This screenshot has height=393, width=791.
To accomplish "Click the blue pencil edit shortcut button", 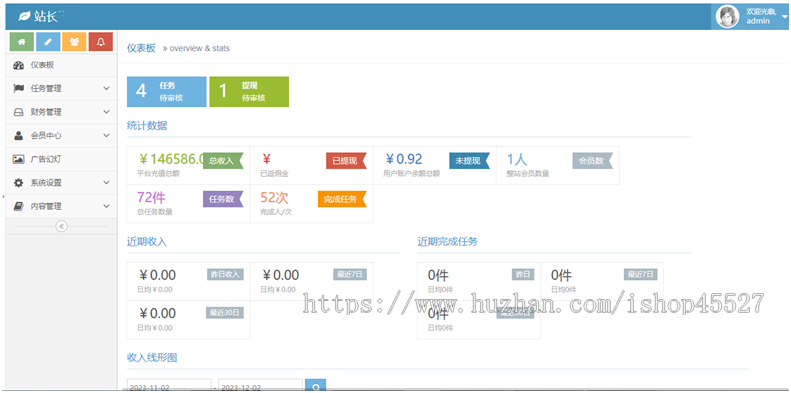I will tap(48, 42).
